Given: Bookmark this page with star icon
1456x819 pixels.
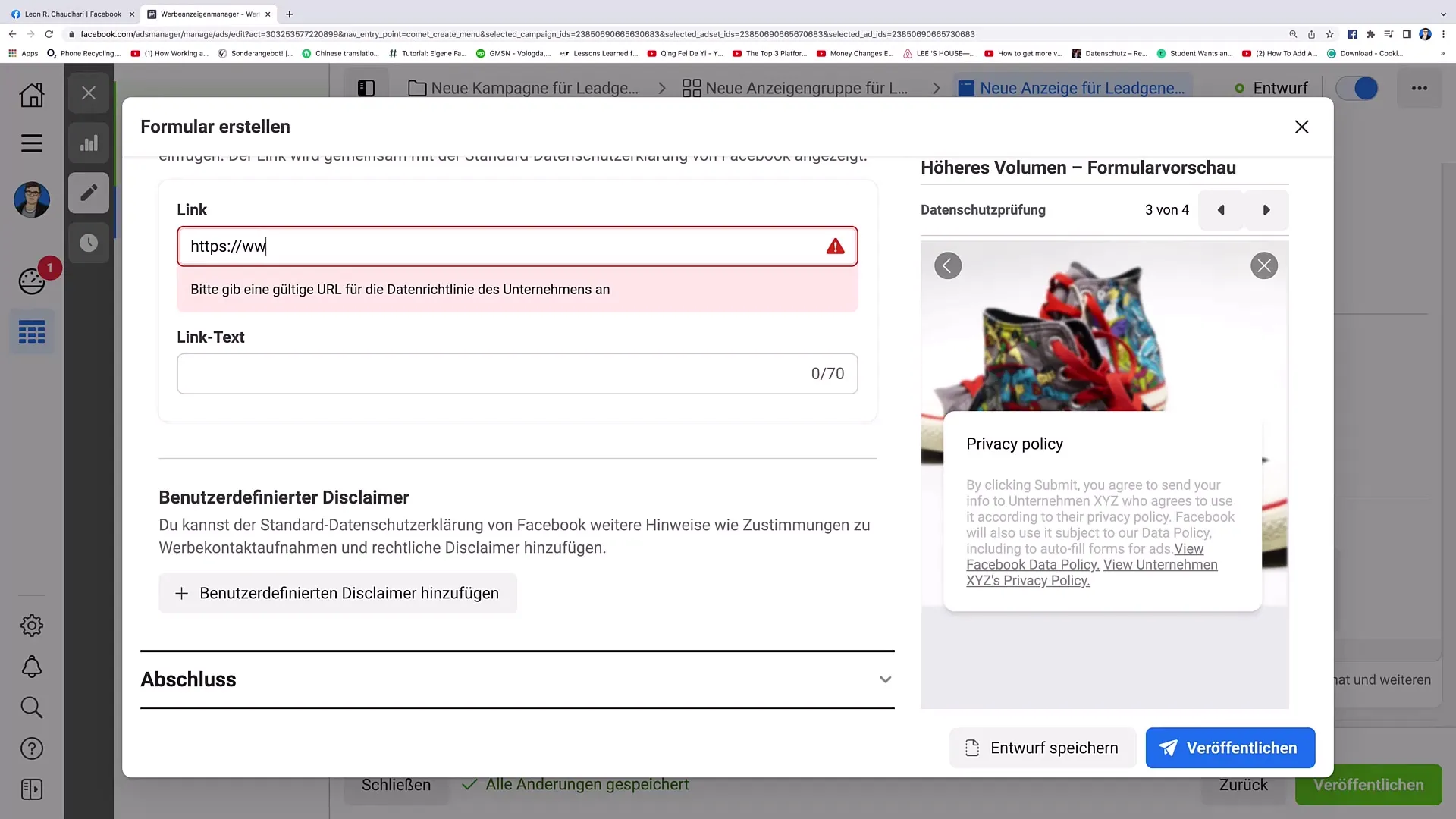Looking at the screenshot, I should [x=1329, y=34].
